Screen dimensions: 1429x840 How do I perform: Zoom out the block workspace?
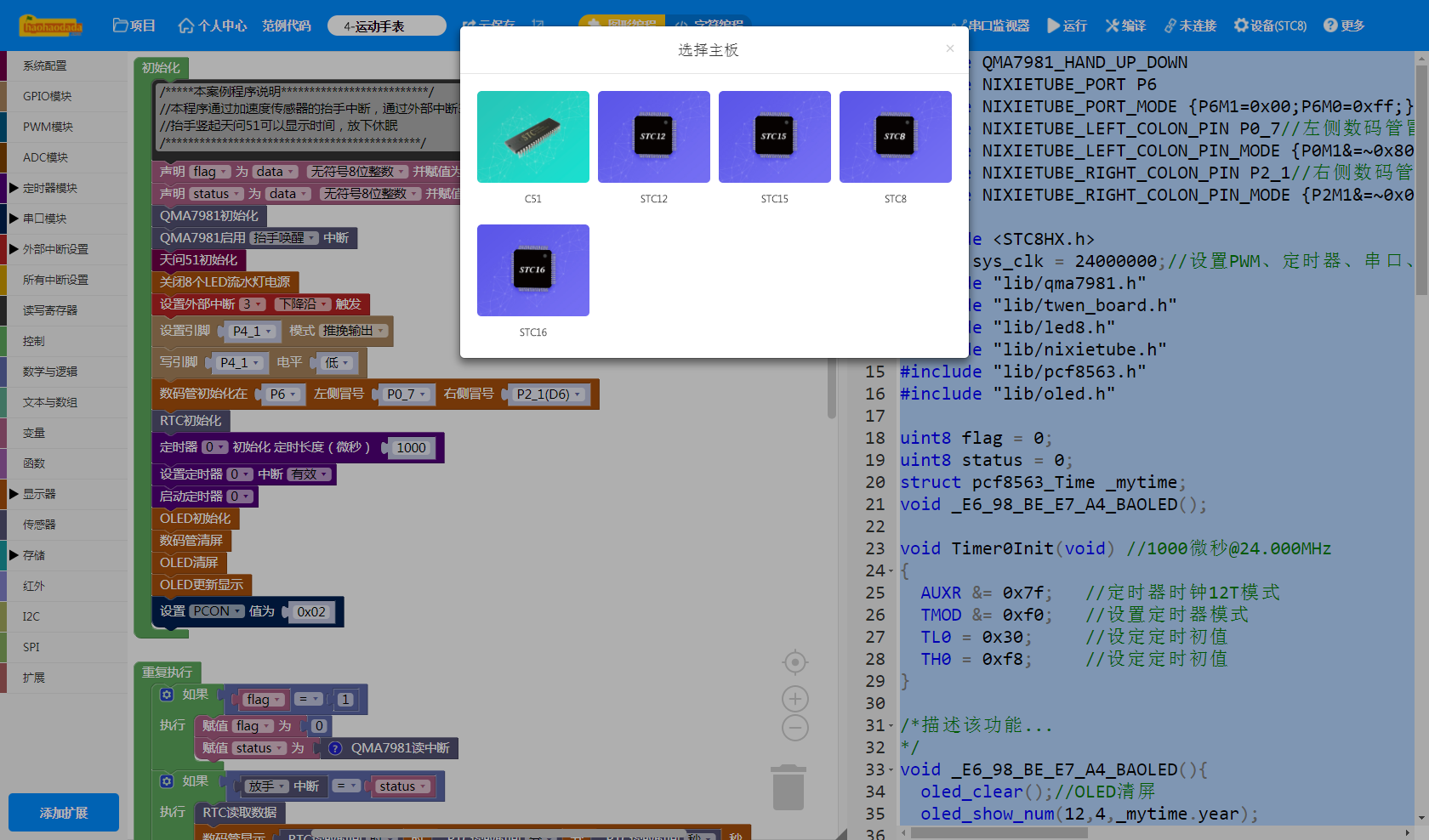click(x=794, y=728)
